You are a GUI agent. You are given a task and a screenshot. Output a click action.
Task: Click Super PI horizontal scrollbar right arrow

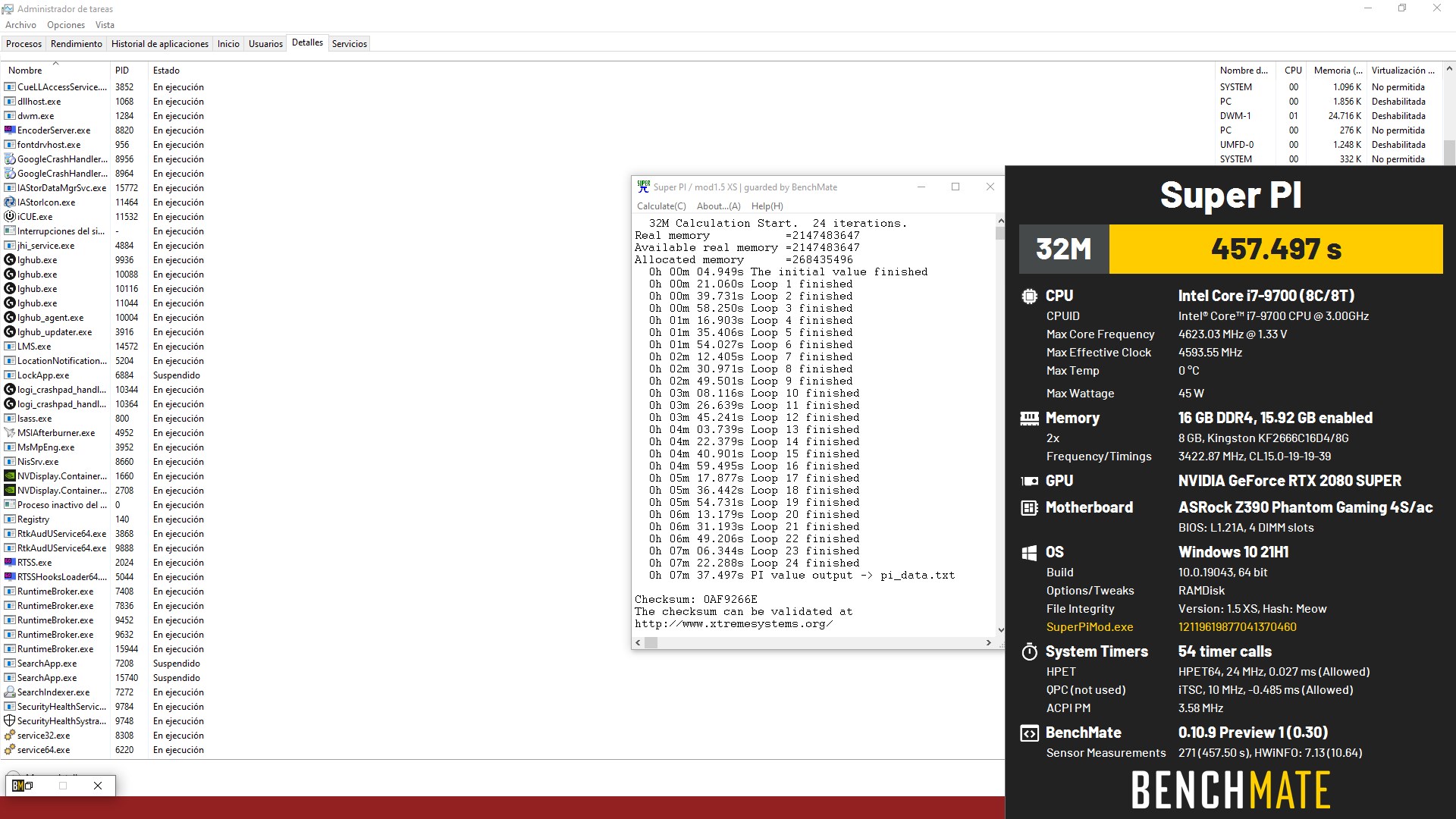[x=988, y=642]
